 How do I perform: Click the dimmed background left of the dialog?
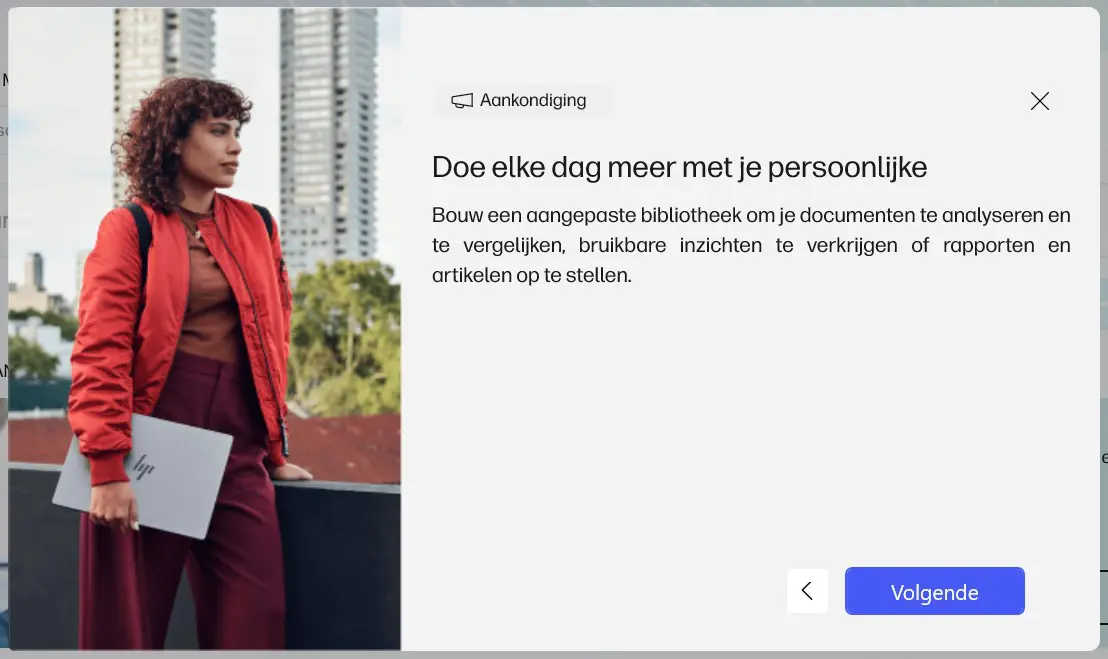click(x=4, y=283)
